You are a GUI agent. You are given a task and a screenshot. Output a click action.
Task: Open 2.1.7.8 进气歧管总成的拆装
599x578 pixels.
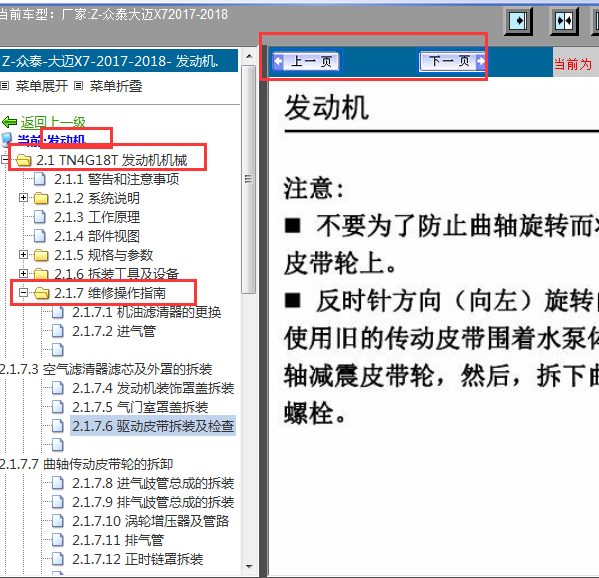pos(153,483)
